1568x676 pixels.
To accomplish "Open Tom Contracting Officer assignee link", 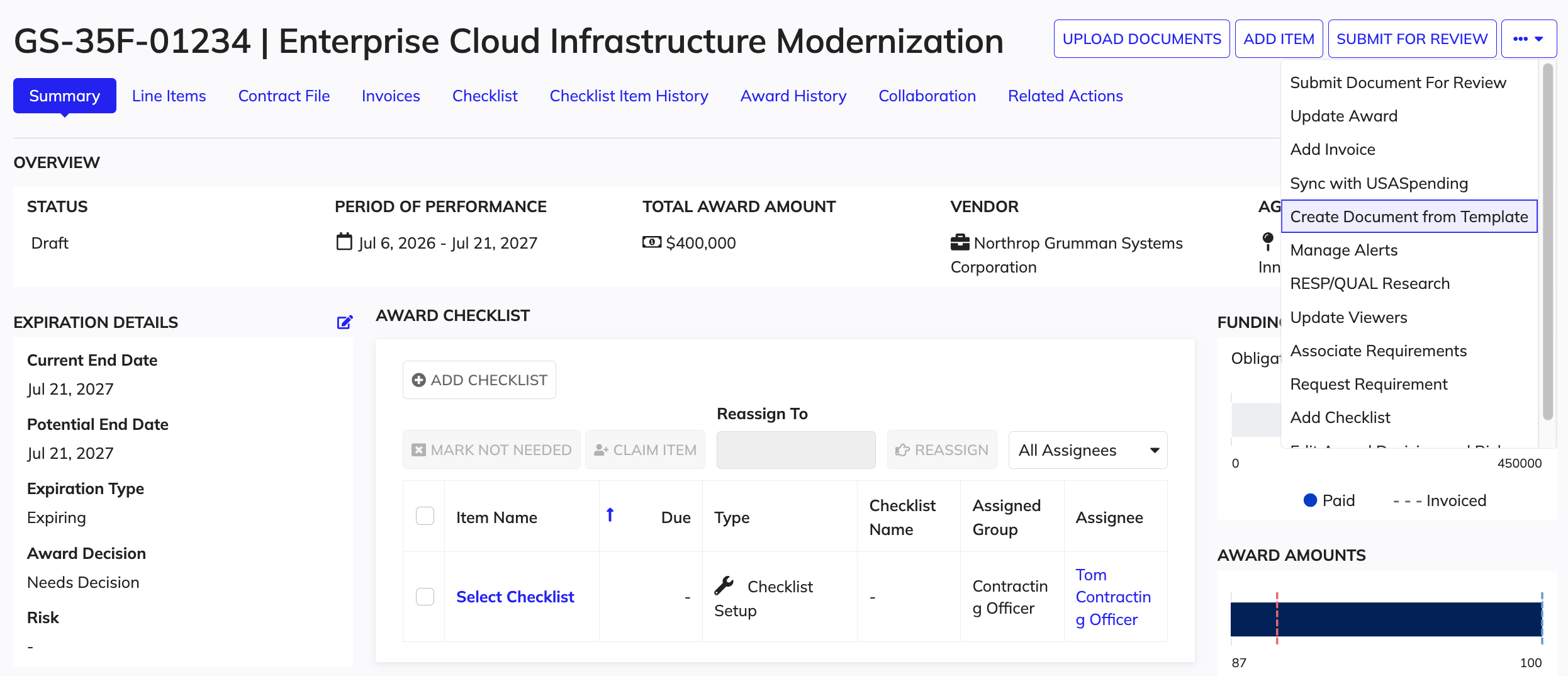I will pos(1113,597).
